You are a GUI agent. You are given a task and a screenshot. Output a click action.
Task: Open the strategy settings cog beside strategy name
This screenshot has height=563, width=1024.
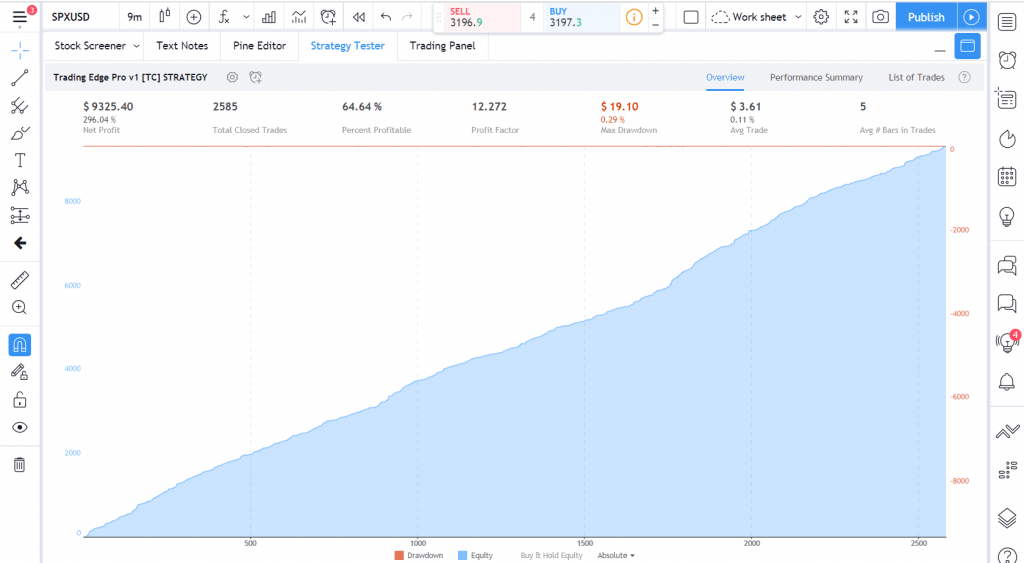(x=232, y=77)
